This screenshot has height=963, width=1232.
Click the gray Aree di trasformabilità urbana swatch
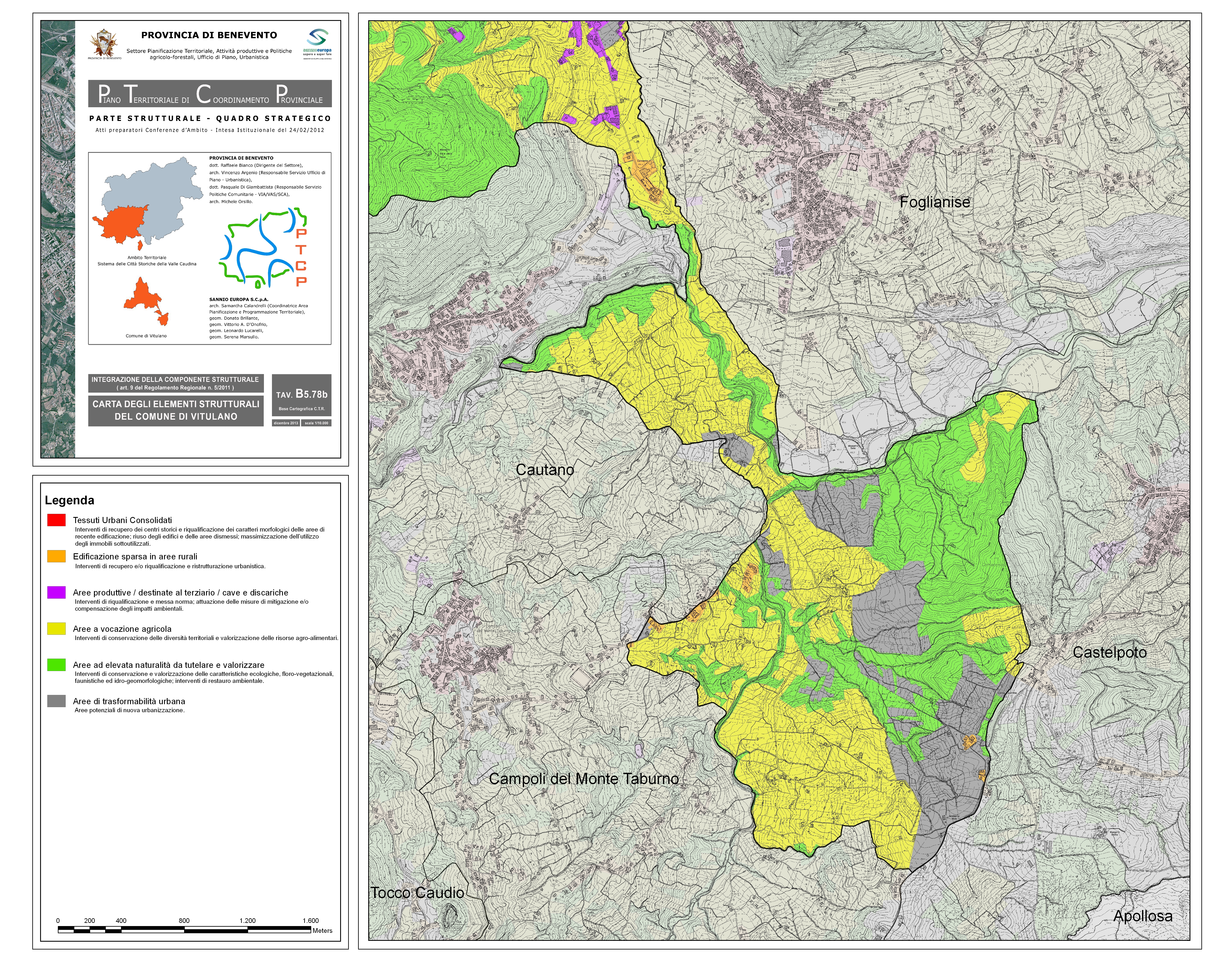56,701
